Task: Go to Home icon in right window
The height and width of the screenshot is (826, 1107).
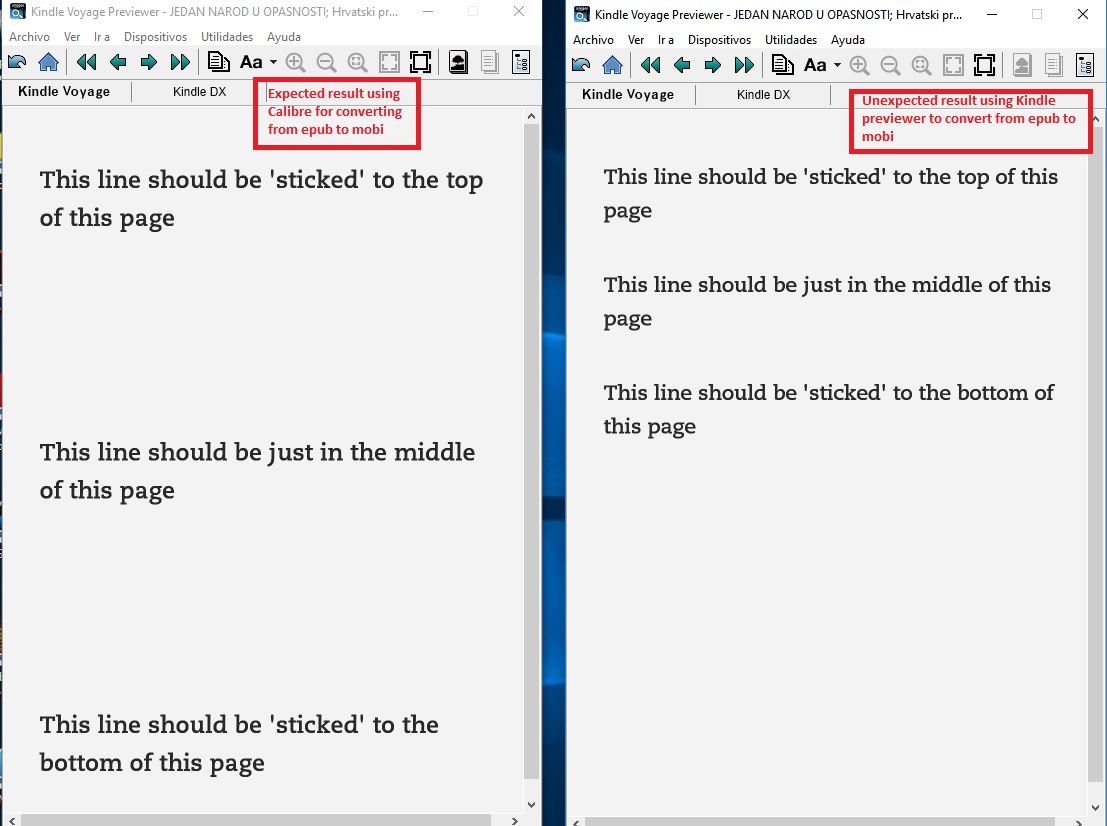Action: [612, 66]
